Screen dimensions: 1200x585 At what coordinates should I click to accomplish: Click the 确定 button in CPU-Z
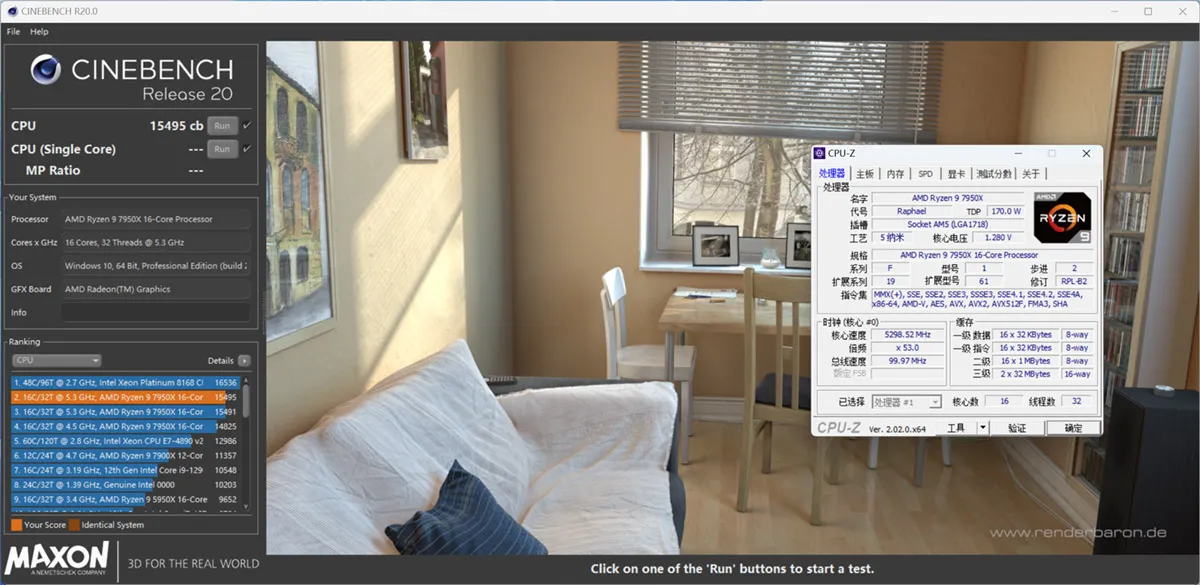(x=1073, y=427)
